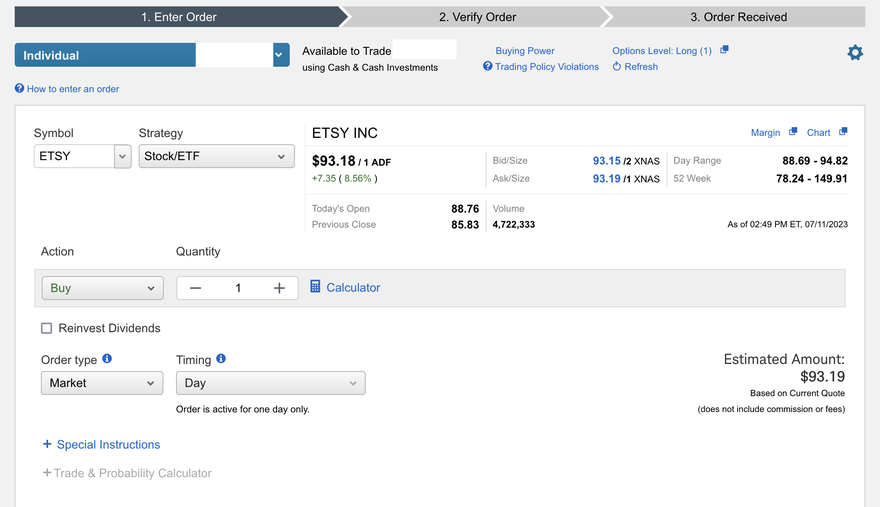Increase quantity with plus button
Image resolution: width=880 pixels, height=507 pixels.
pyautogui.click(x=279, y=288)
